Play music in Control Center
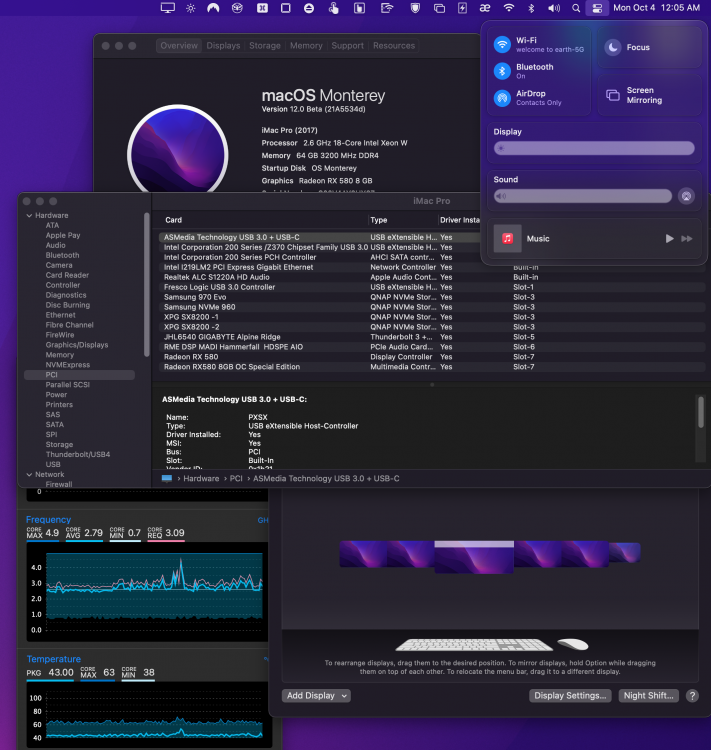This screenshot has width=711, height=750. coord(669,238)
